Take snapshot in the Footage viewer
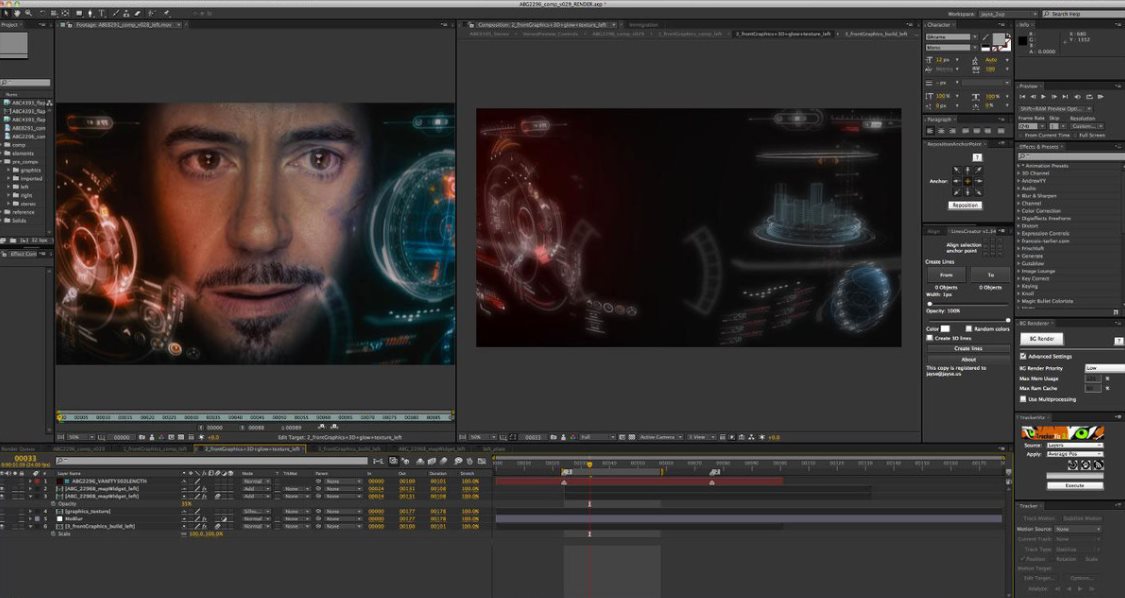This screenshot has width=1125, height=598. click(142, 436)
